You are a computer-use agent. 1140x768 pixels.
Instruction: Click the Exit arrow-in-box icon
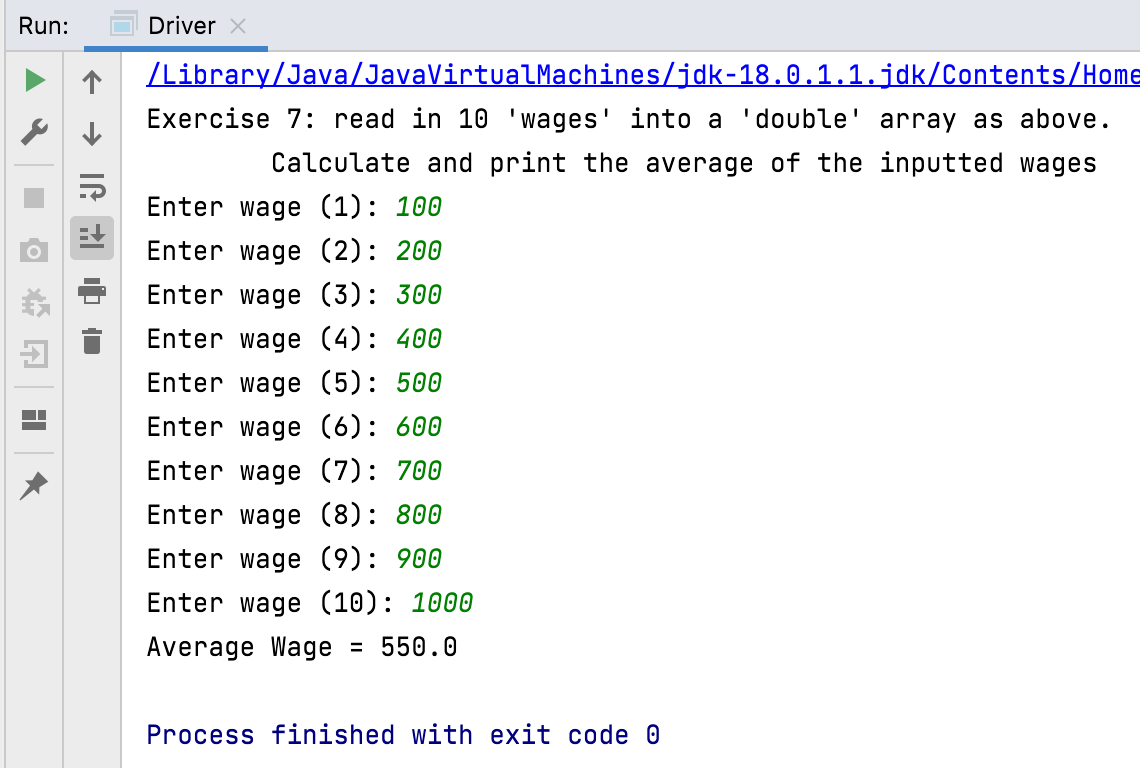[x=35, y=353]
